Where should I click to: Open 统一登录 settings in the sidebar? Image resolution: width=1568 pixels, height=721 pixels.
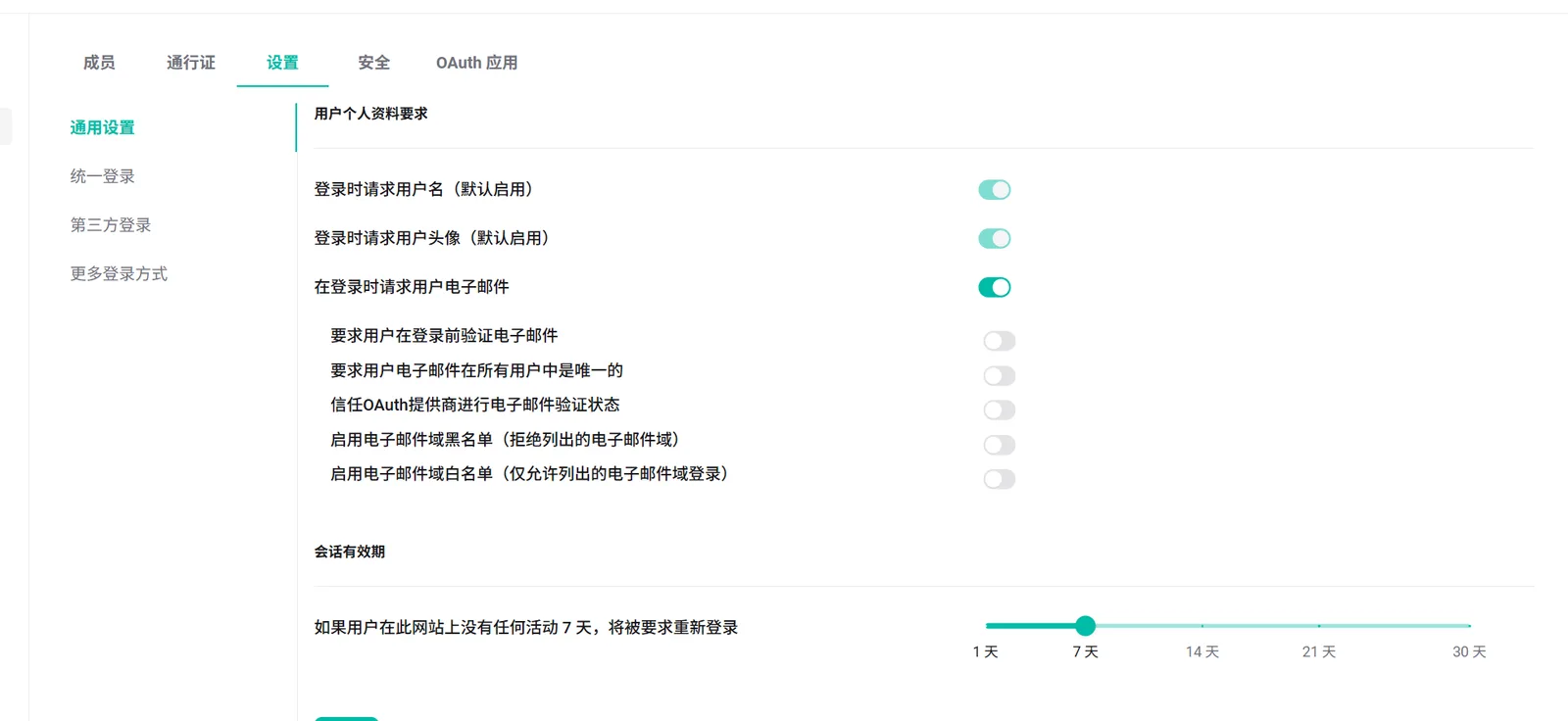pyautogui.click(x=103, y=176)
